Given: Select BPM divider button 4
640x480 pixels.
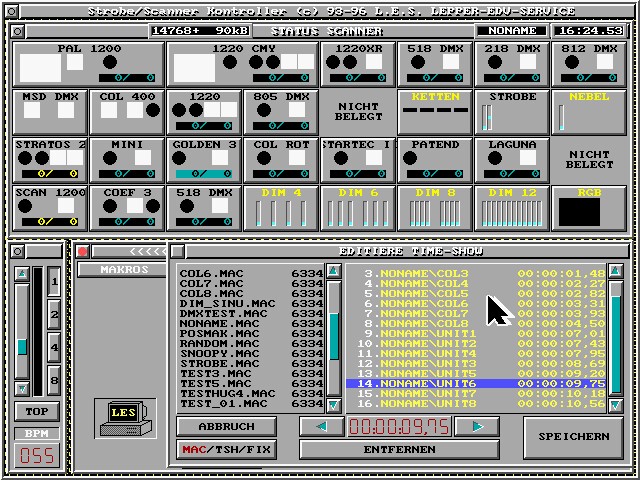Looking at the screenshot, I should pyautogui.click(x=54, y=347).
